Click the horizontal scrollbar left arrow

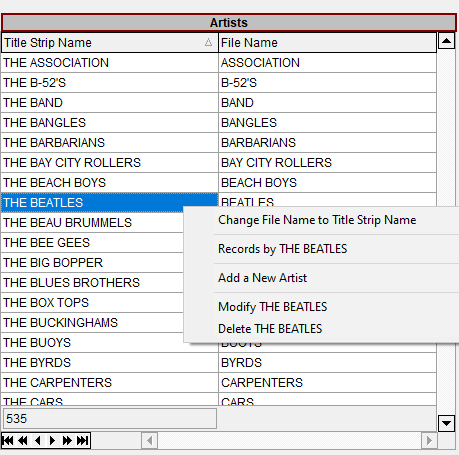coord(150,441)
